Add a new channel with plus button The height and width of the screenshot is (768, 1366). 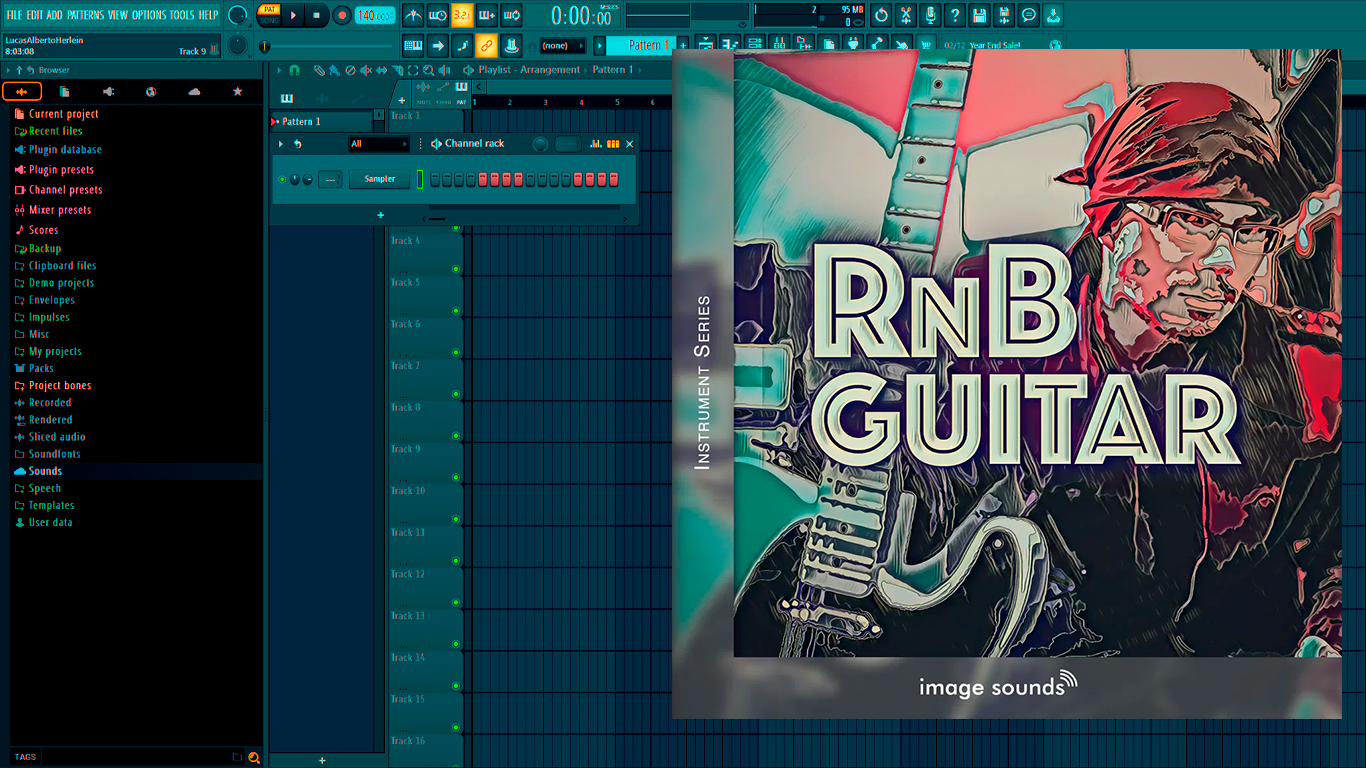tap(380, 215)
